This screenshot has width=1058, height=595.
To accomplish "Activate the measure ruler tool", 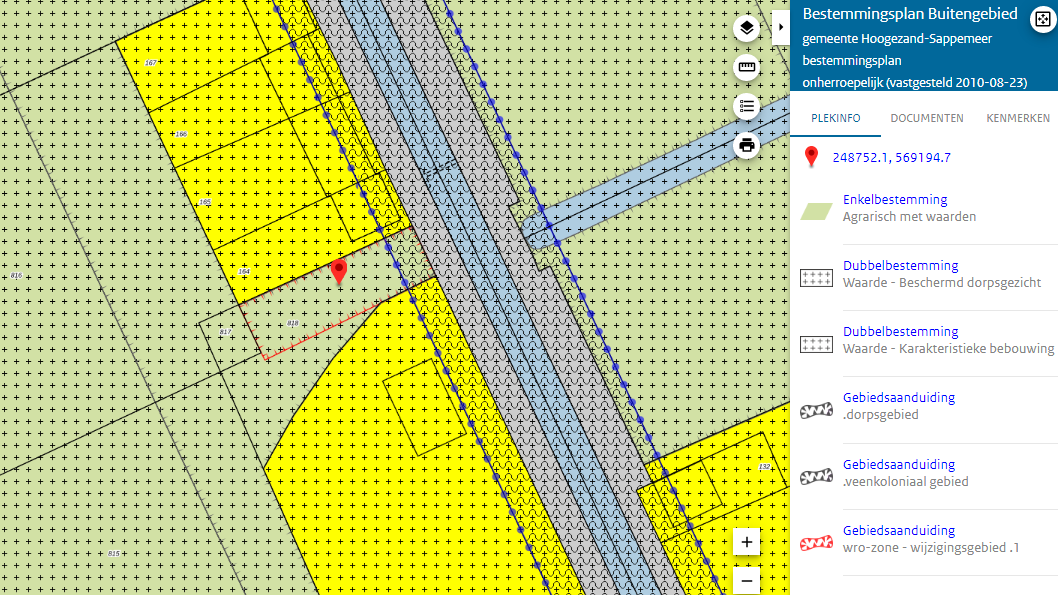I will pyautogui.click(x=746, y=67).
